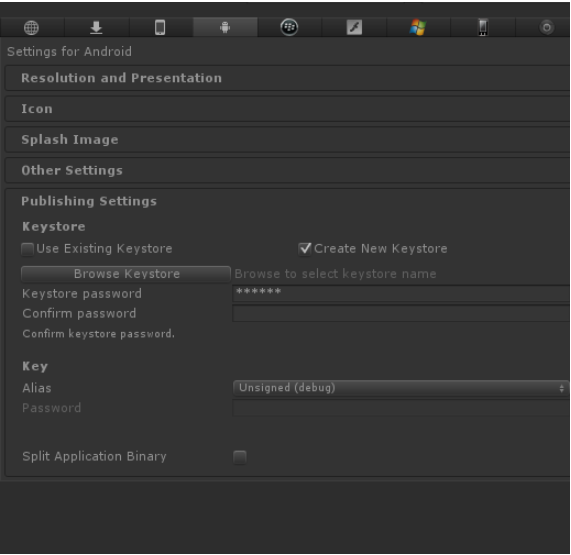Click the 'Split Application Binary' label
Viewport: 571px width, 555px height.
coord(94,457)
